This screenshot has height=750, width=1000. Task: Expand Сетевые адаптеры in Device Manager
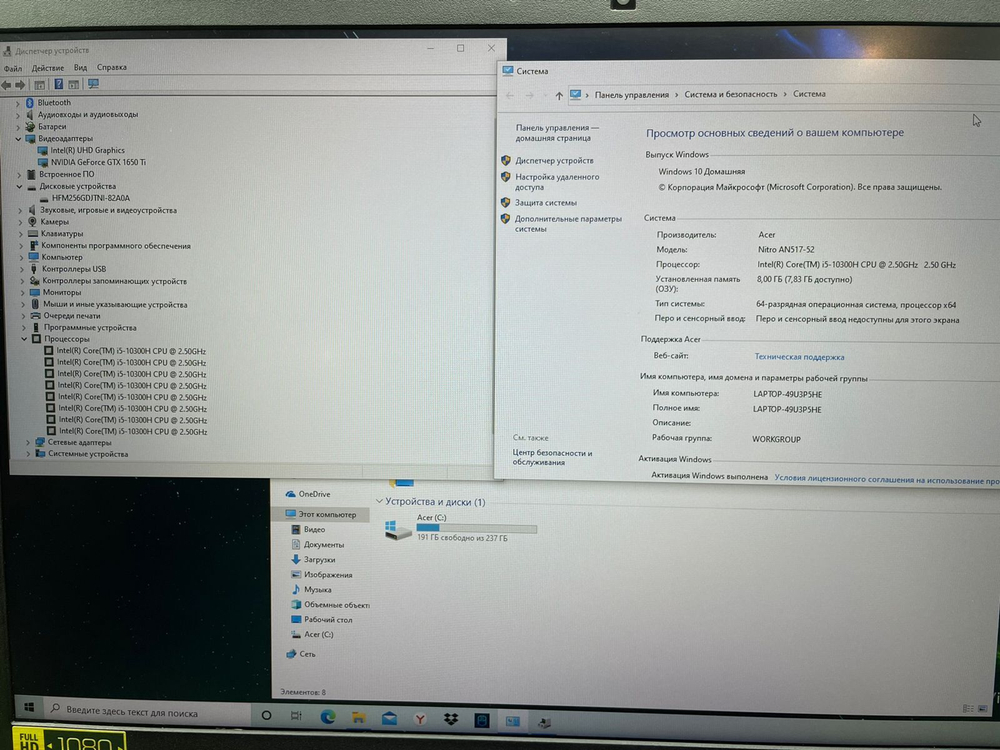point(25,443)
